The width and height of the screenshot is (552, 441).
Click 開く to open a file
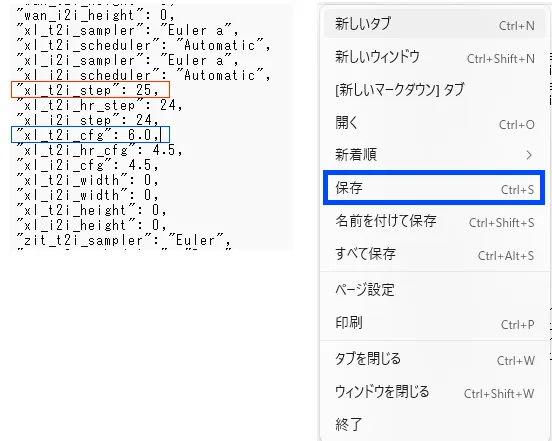434,123
